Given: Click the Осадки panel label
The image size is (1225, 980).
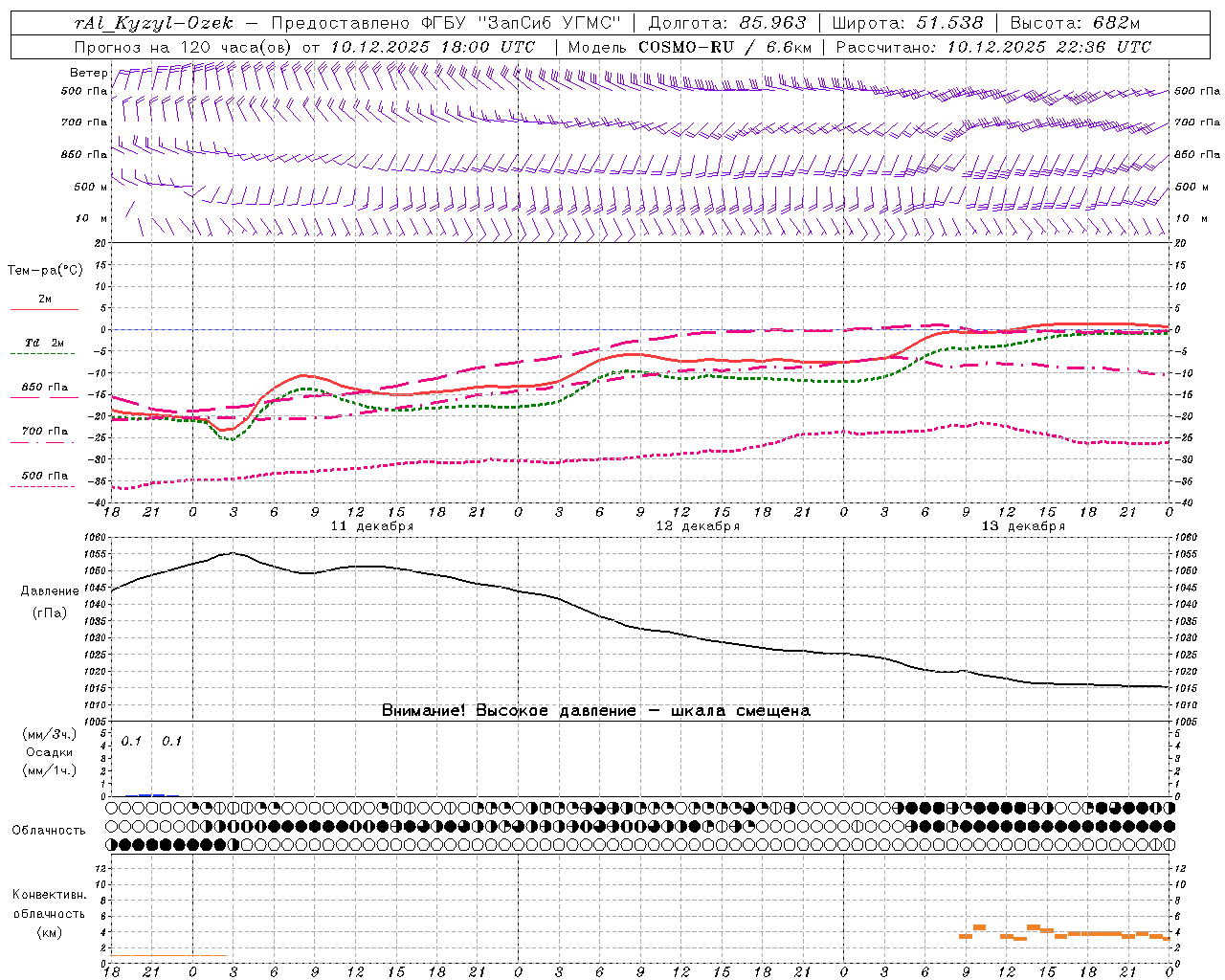Looking at the screenshot, I should pos(50,752).
